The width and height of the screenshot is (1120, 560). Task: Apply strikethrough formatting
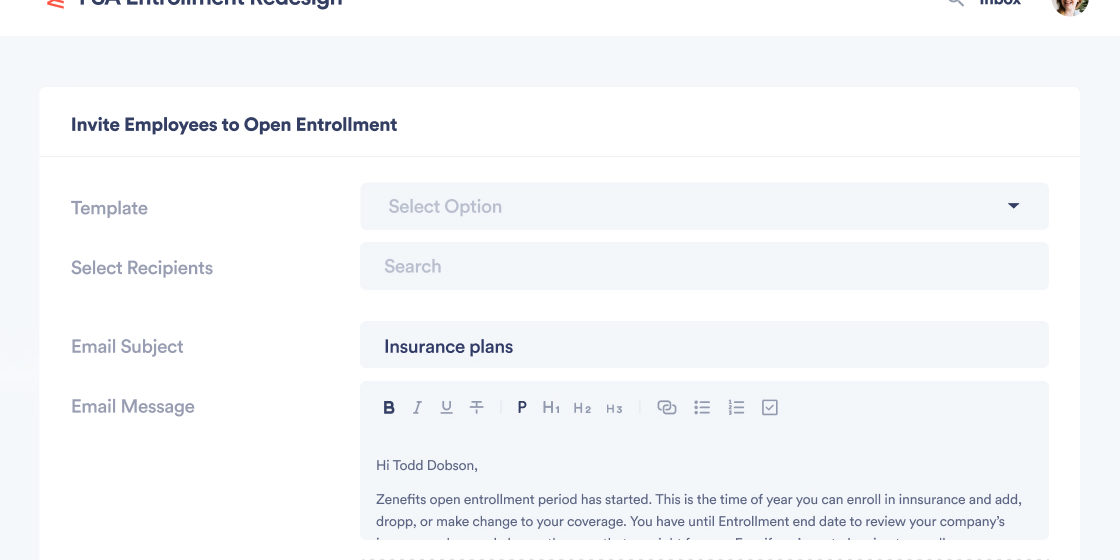476,407
